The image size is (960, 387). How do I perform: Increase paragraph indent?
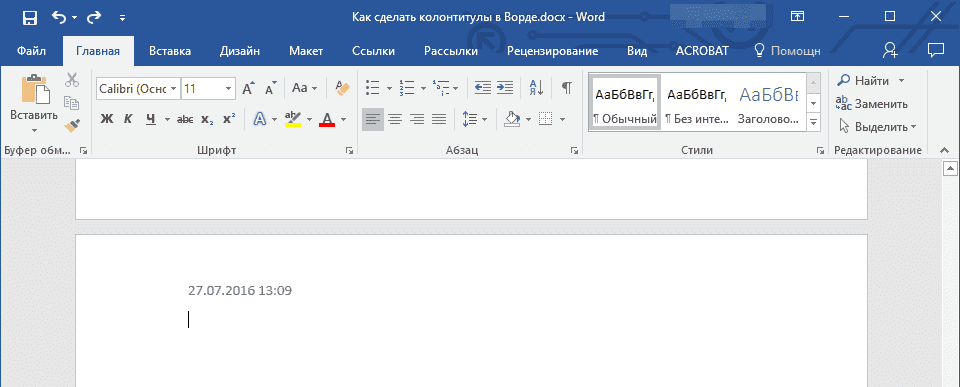(504, 88)
